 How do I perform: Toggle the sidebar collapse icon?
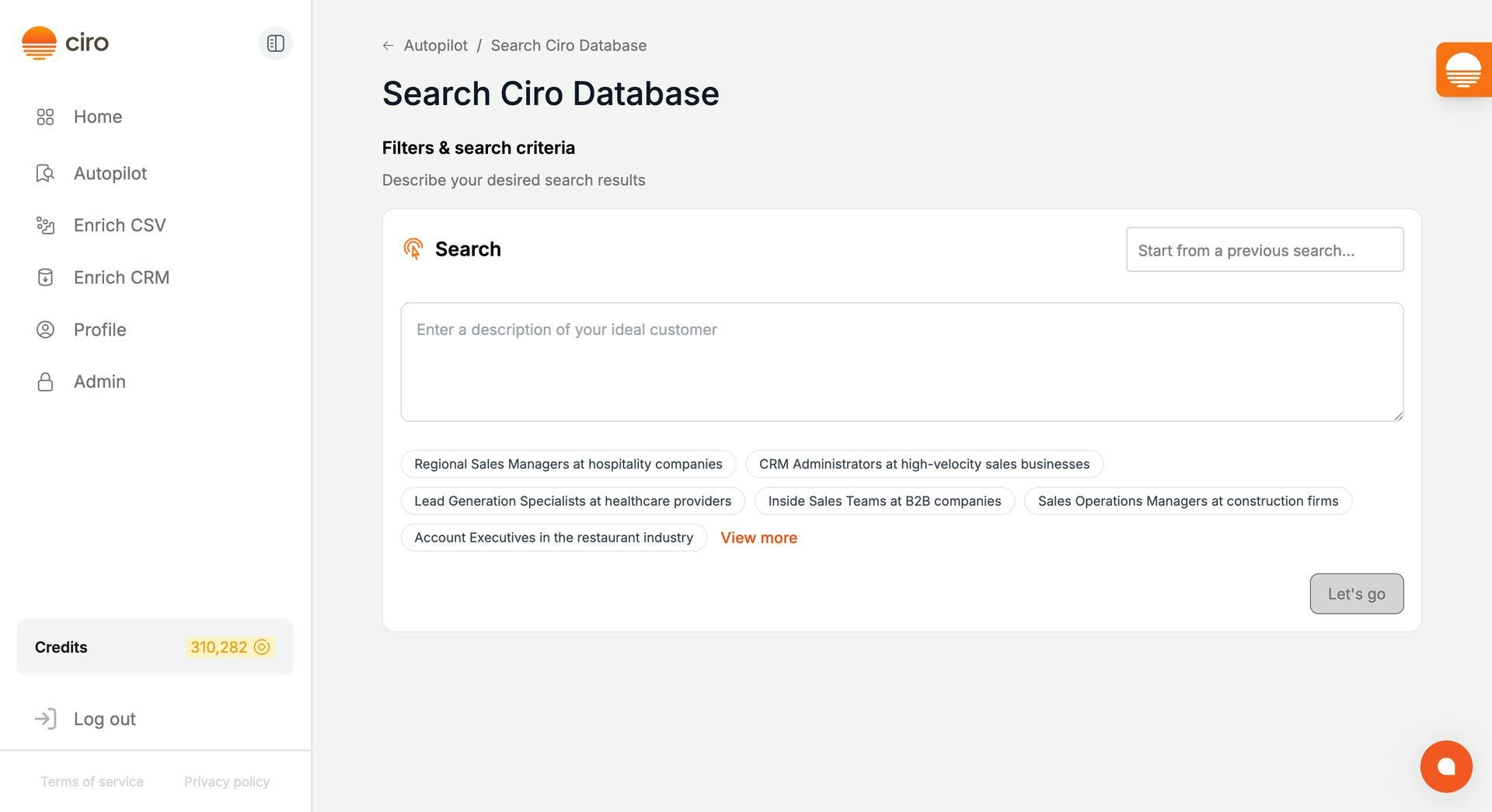coord(275,44)
